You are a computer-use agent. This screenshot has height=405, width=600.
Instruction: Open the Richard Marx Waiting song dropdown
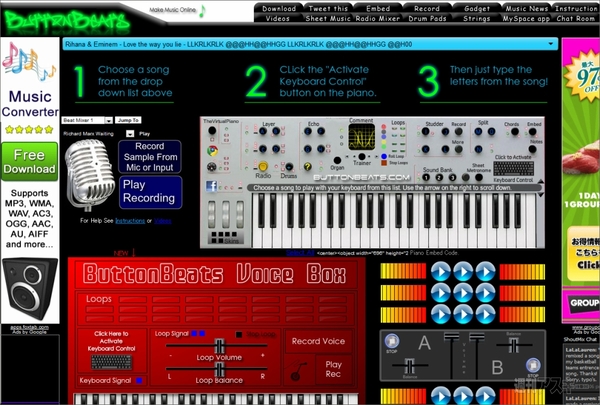pyautogui.click(x=130, y=134)
